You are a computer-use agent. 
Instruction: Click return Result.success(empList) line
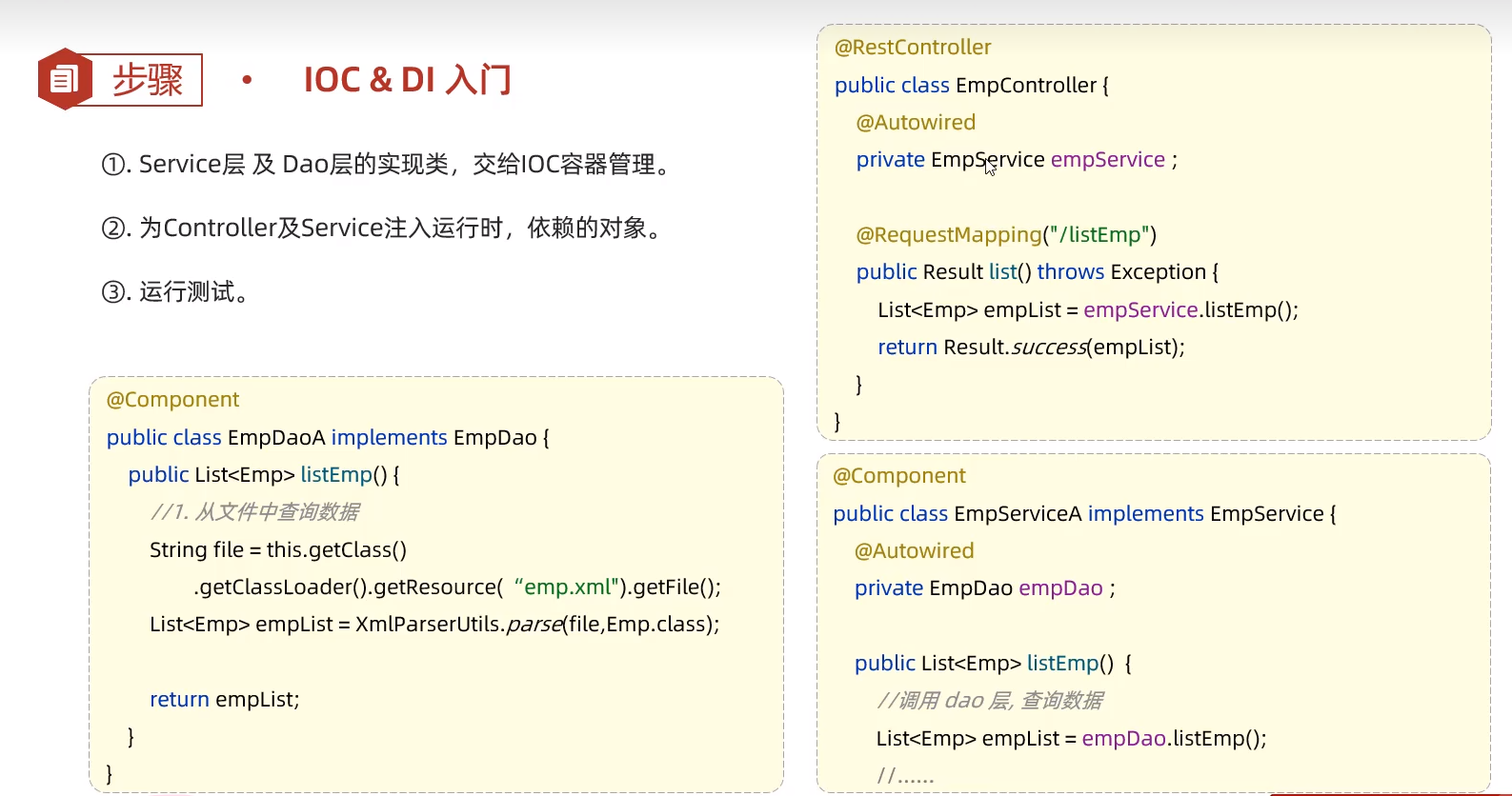pos(1031,348)
